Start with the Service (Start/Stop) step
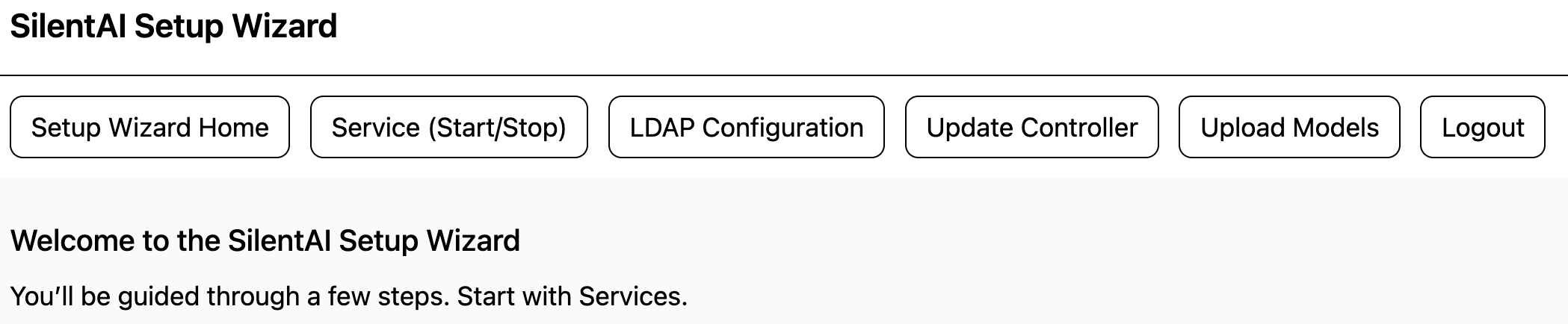This screenshot has width=1568, height=324. (x=448, y=127)
